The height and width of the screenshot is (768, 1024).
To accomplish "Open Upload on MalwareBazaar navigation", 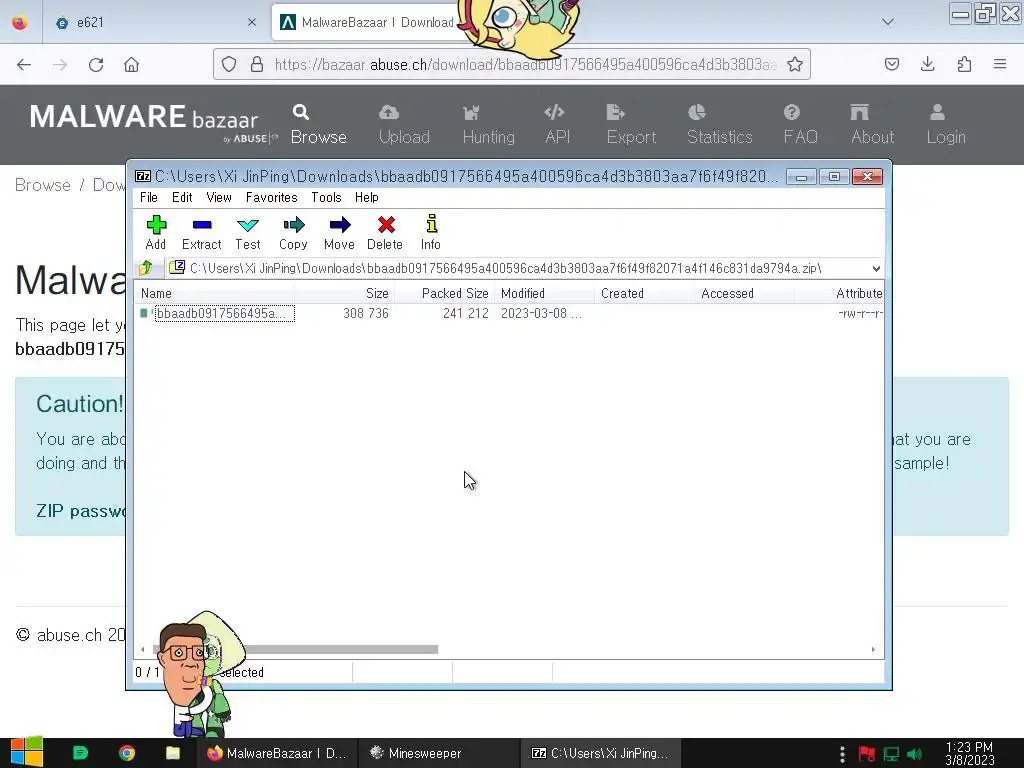I will pos(404,125).
